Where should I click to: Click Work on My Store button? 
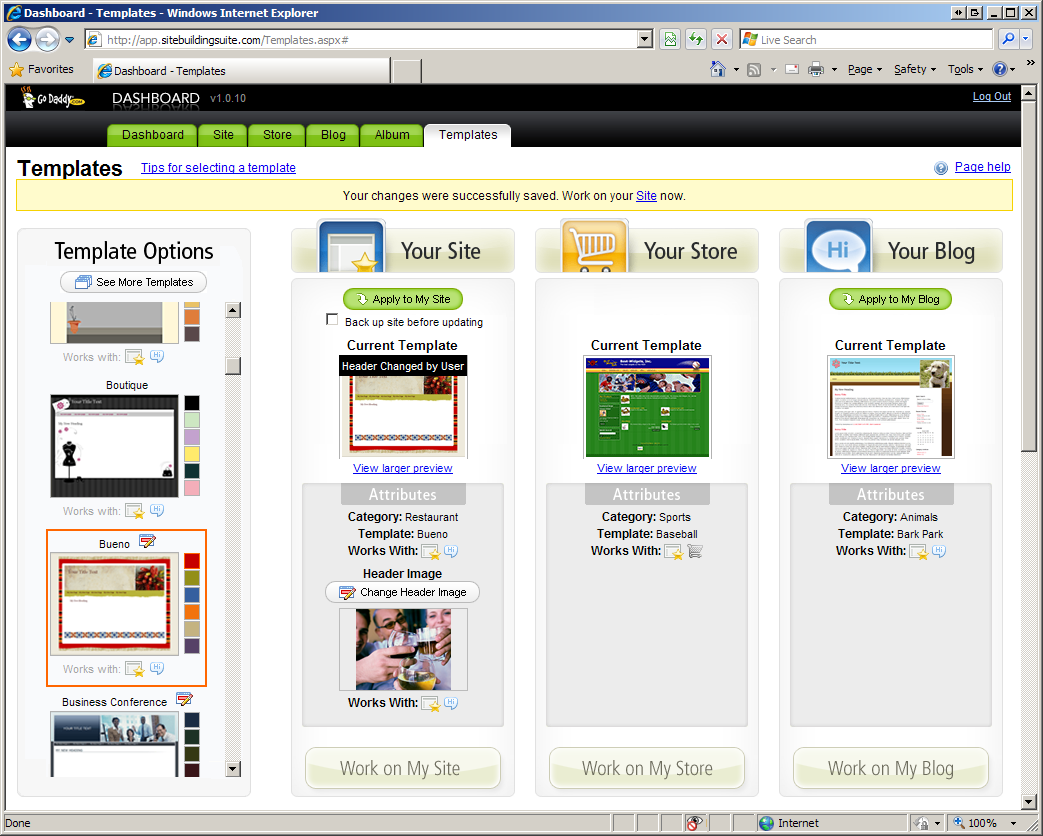647,768
